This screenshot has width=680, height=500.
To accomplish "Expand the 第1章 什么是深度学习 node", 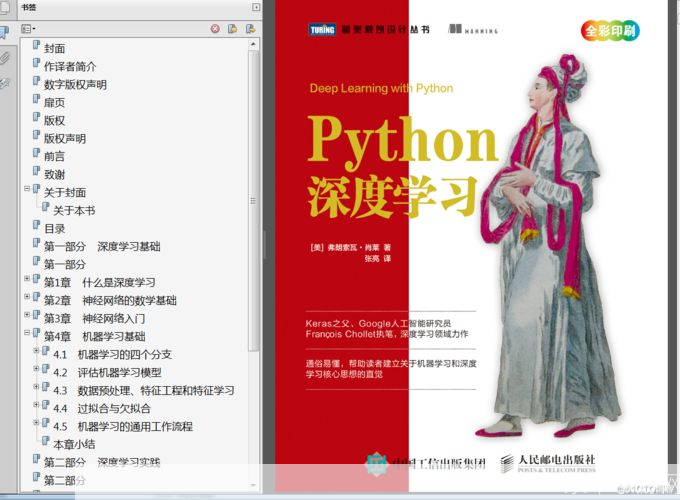I will point(27,278).
